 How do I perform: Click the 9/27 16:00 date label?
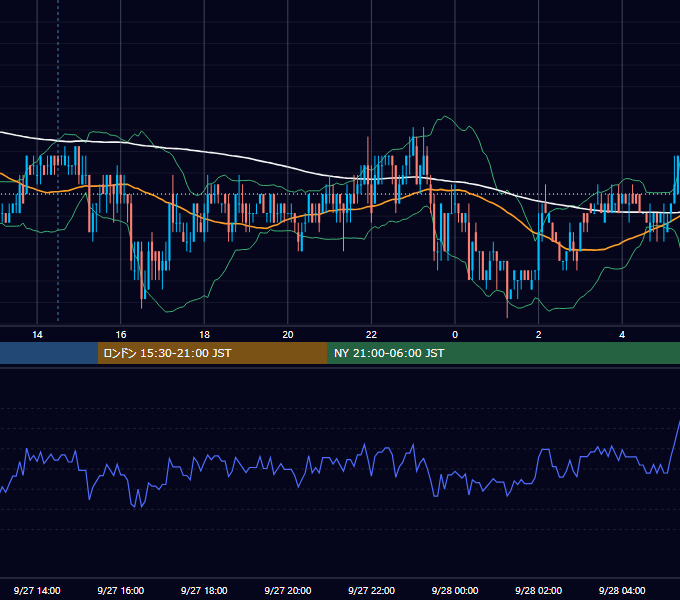click(121, 590)
